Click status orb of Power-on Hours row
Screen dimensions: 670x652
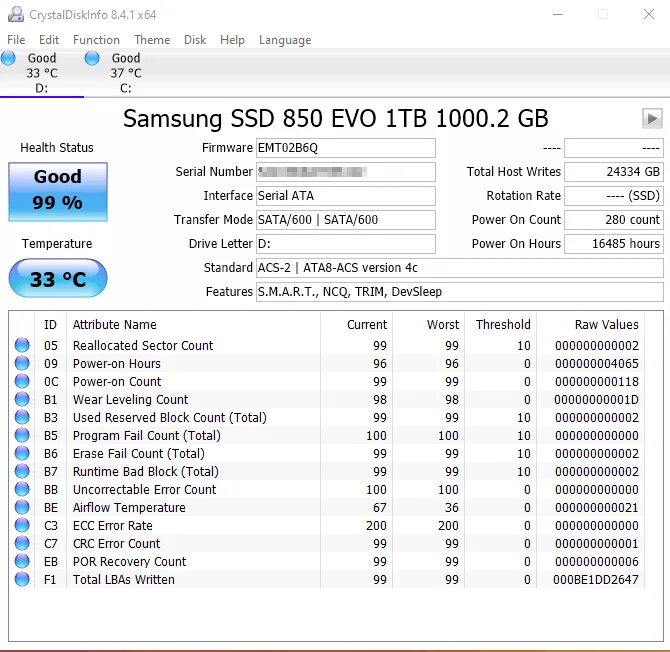tap(22, 363)
